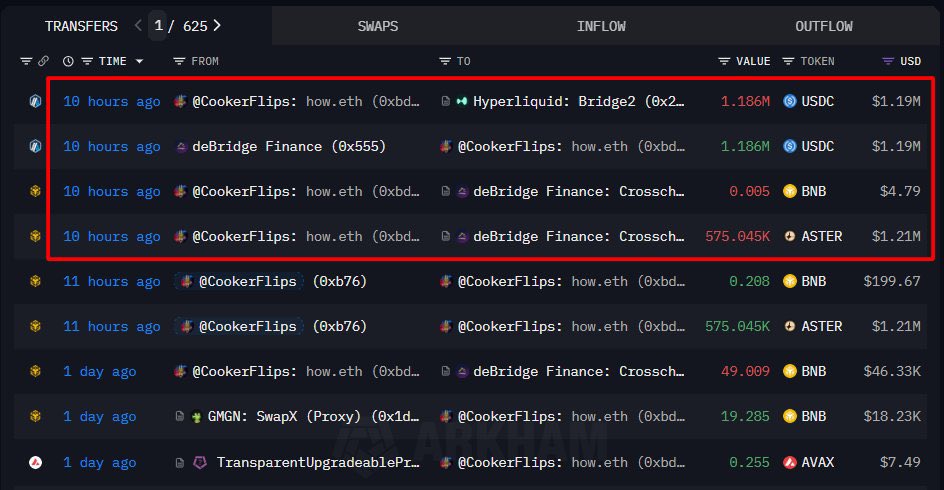Screen dimensions: 944x490
Task: Switch to the SWAPS tab
Action: 377,26
